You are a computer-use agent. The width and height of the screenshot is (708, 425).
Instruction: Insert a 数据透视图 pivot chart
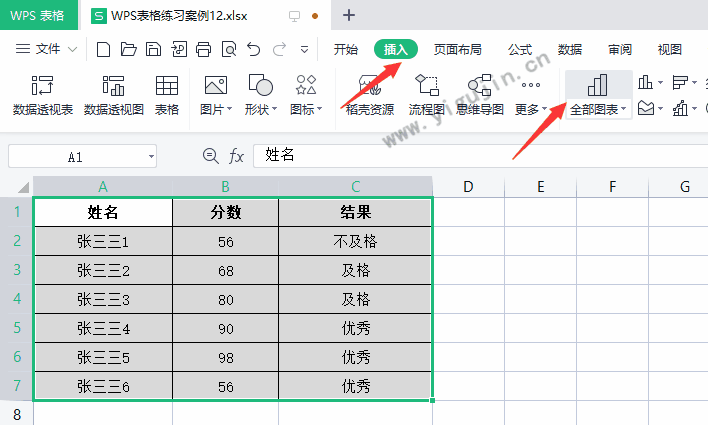point(114,95)
